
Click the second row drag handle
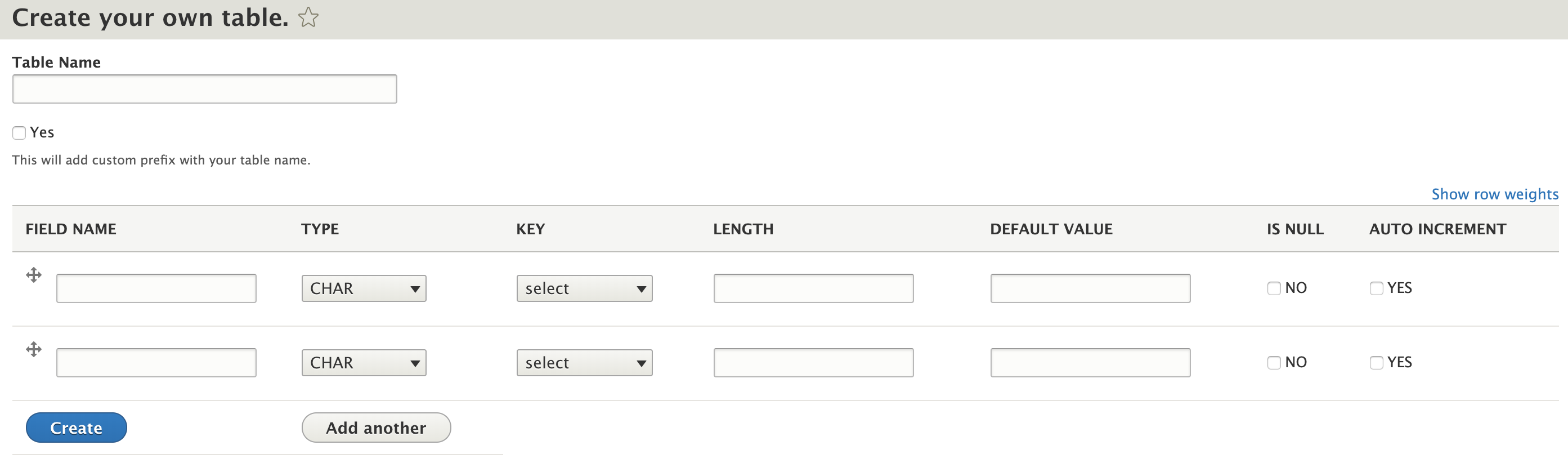[34, 349]
